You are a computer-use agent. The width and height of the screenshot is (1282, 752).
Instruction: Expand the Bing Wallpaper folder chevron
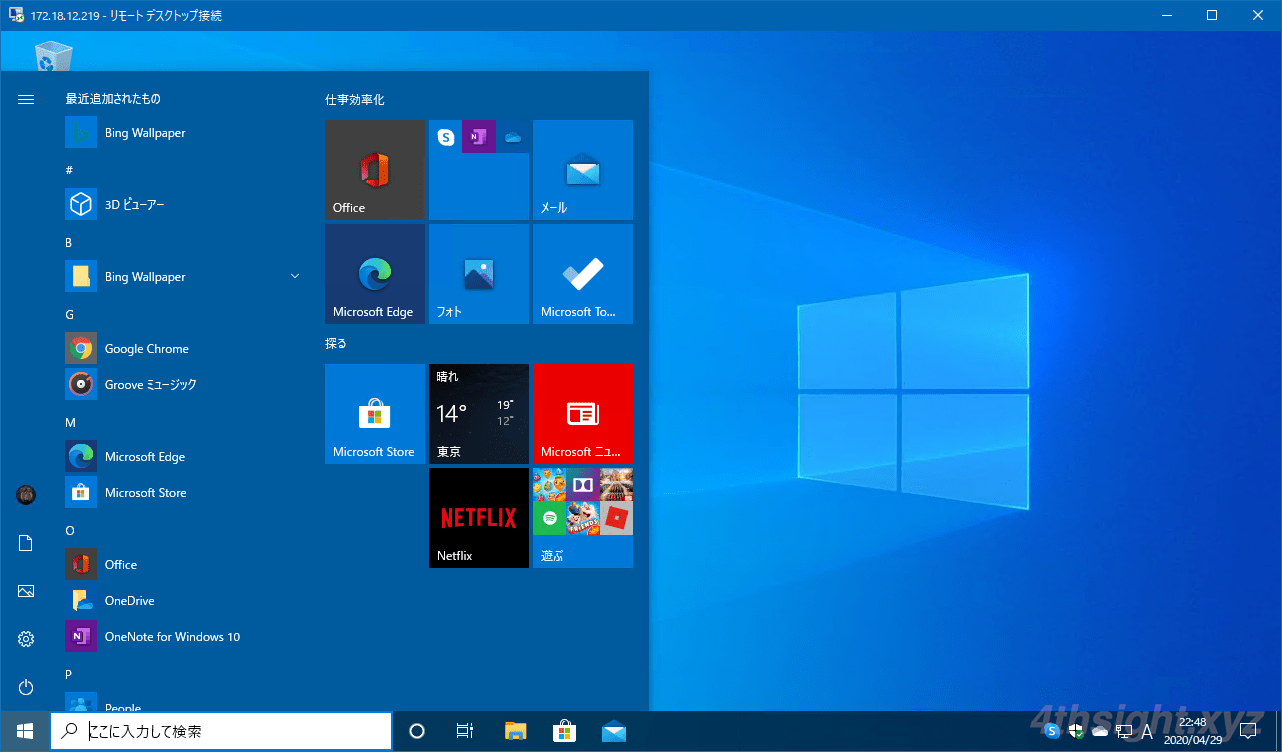pos(295,276)
